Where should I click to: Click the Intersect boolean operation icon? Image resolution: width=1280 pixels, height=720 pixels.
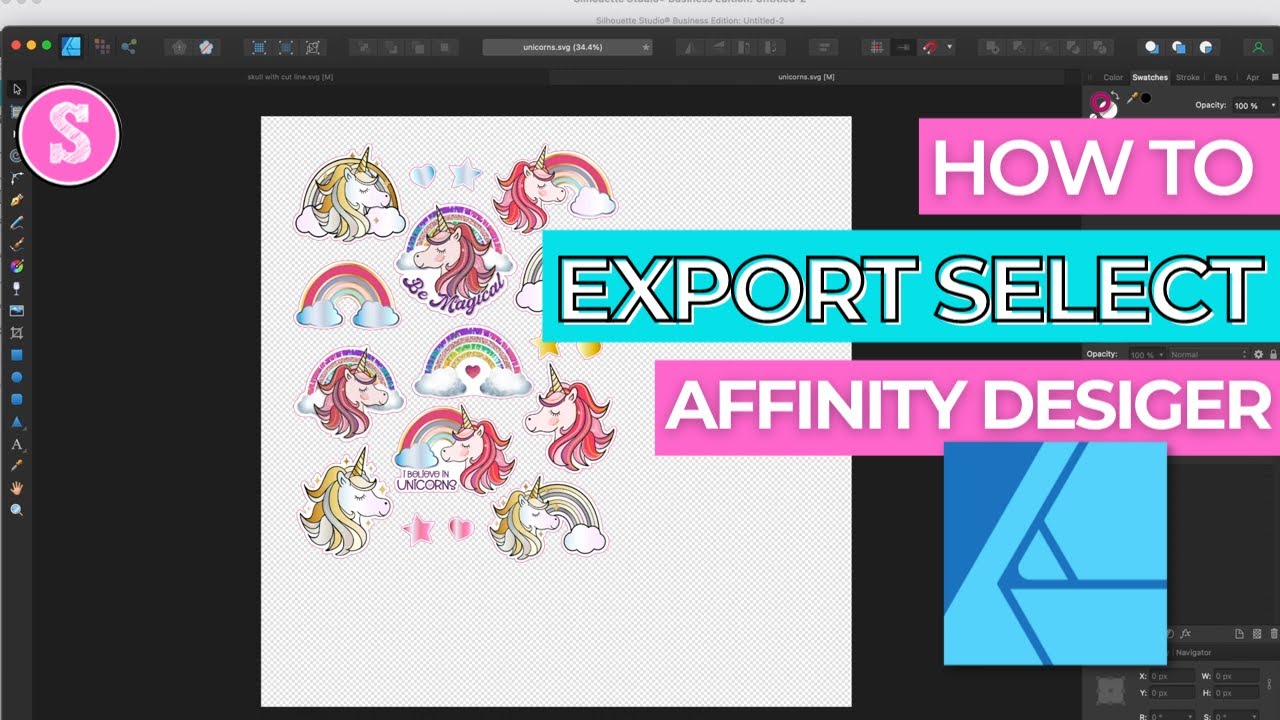coord(1046,47)
